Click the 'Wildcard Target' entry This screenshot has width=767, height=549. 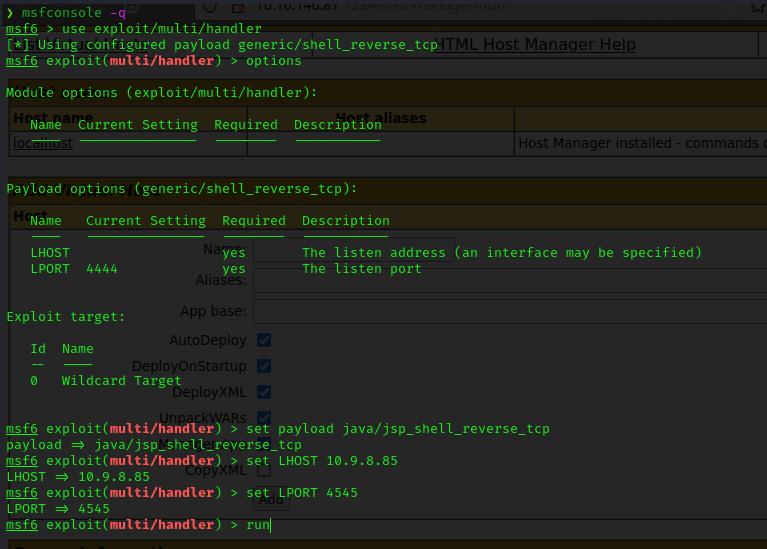(x=121, y=381)
